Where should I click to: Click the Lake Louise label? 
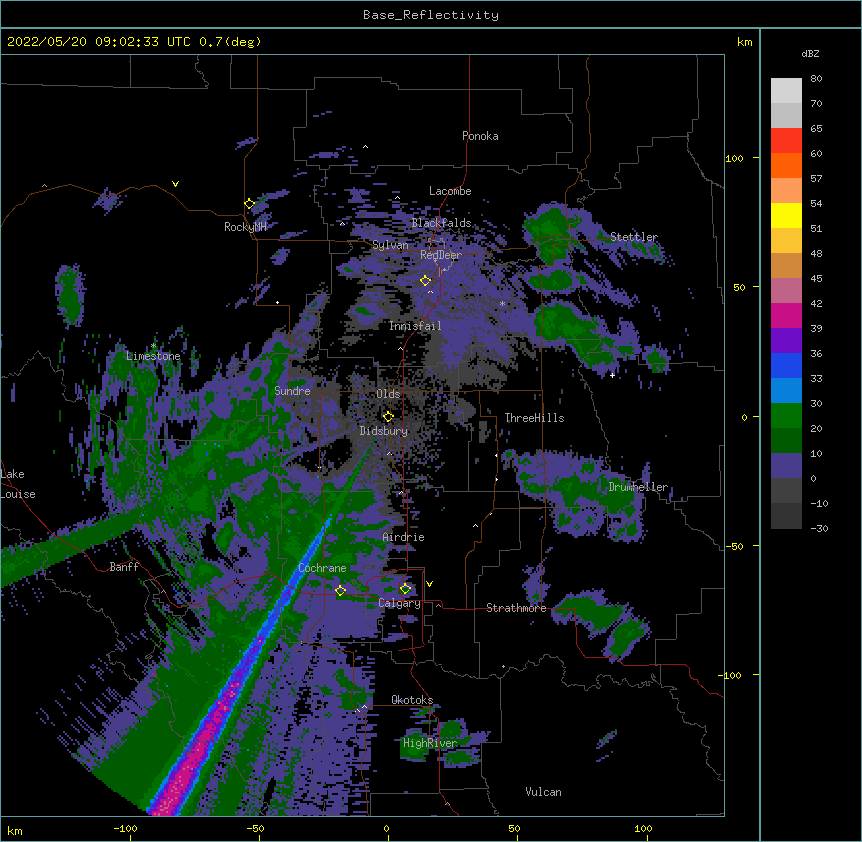tap(18, 484)
